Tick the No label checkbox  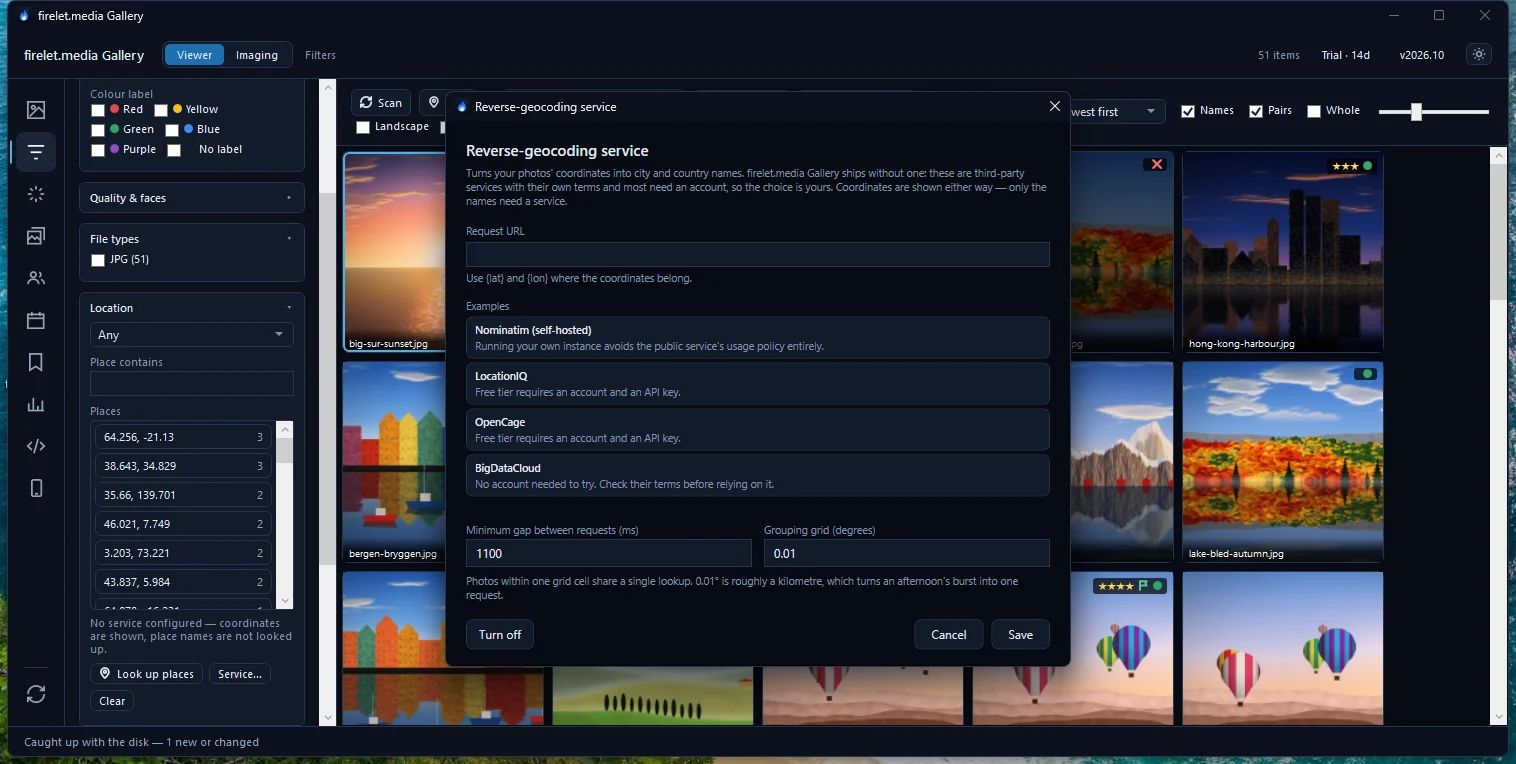[174, 150]
